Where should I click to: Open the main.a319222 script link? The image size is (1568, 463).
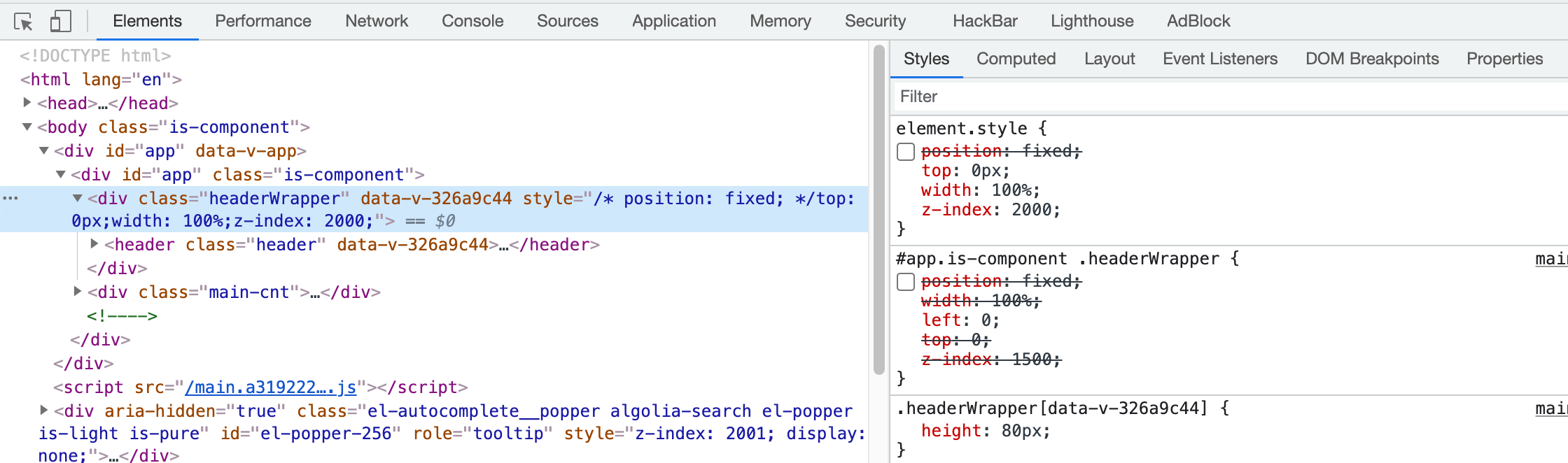point(270,387)
